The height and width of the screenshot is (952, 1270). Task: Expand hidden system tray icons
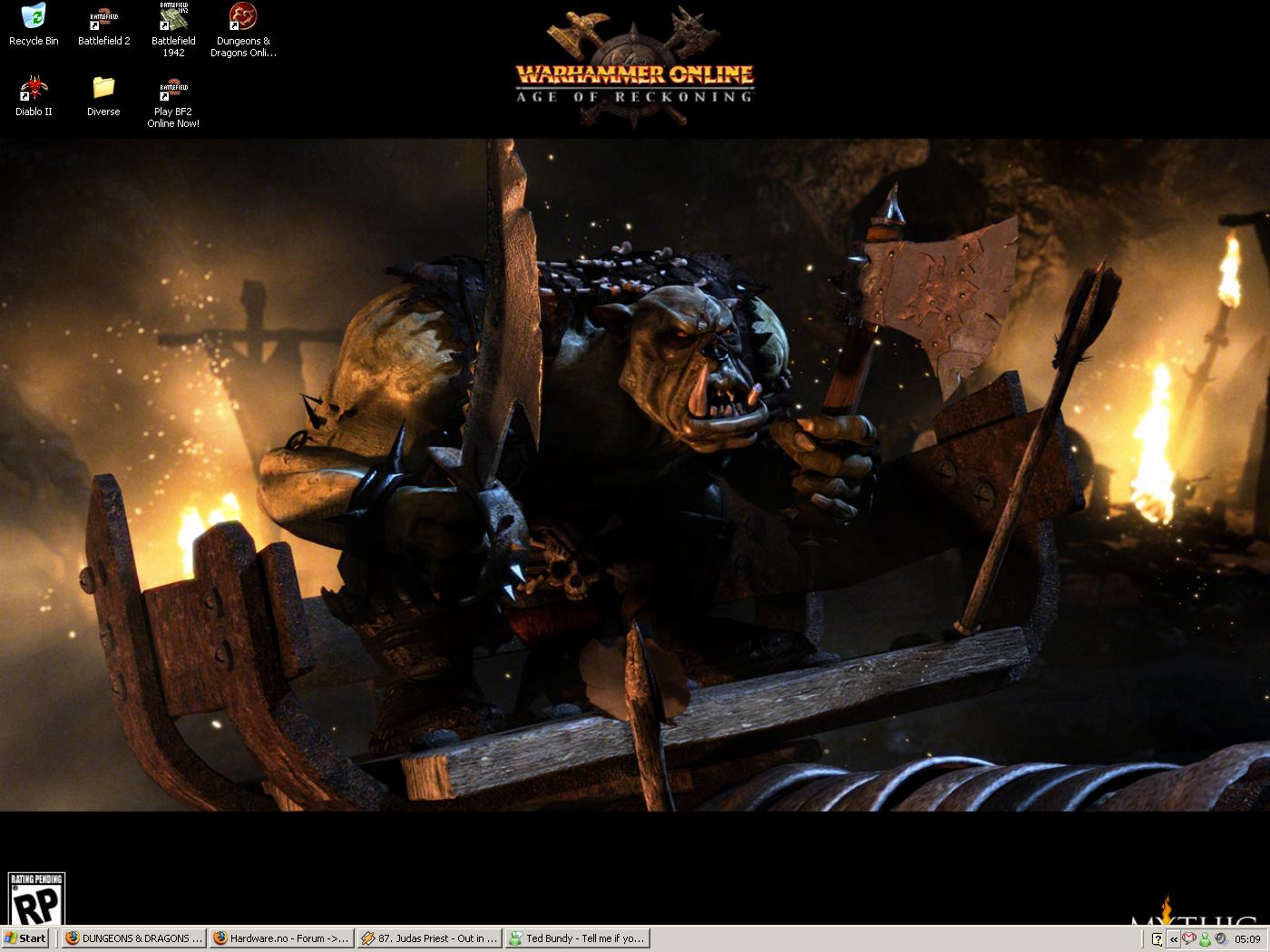click(x=1174, y=939)
